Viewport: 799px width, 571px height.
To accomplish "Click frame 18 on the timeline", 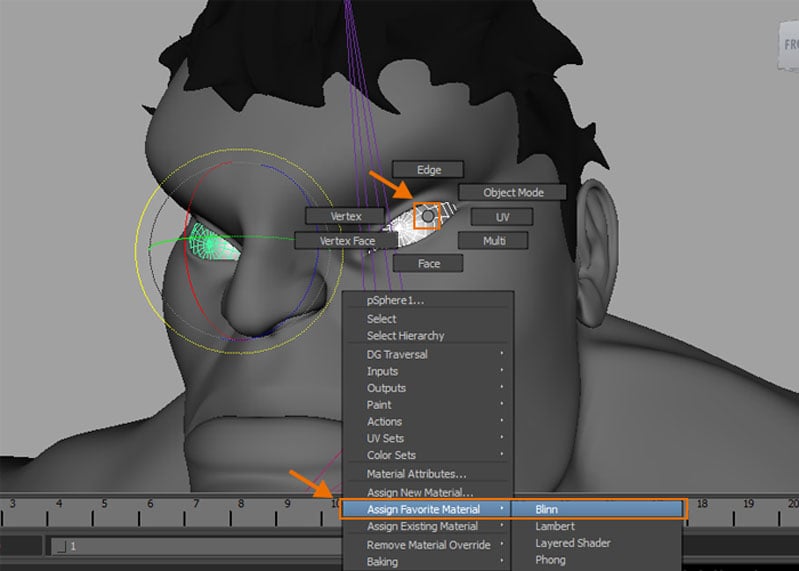I will coord(702,504).
